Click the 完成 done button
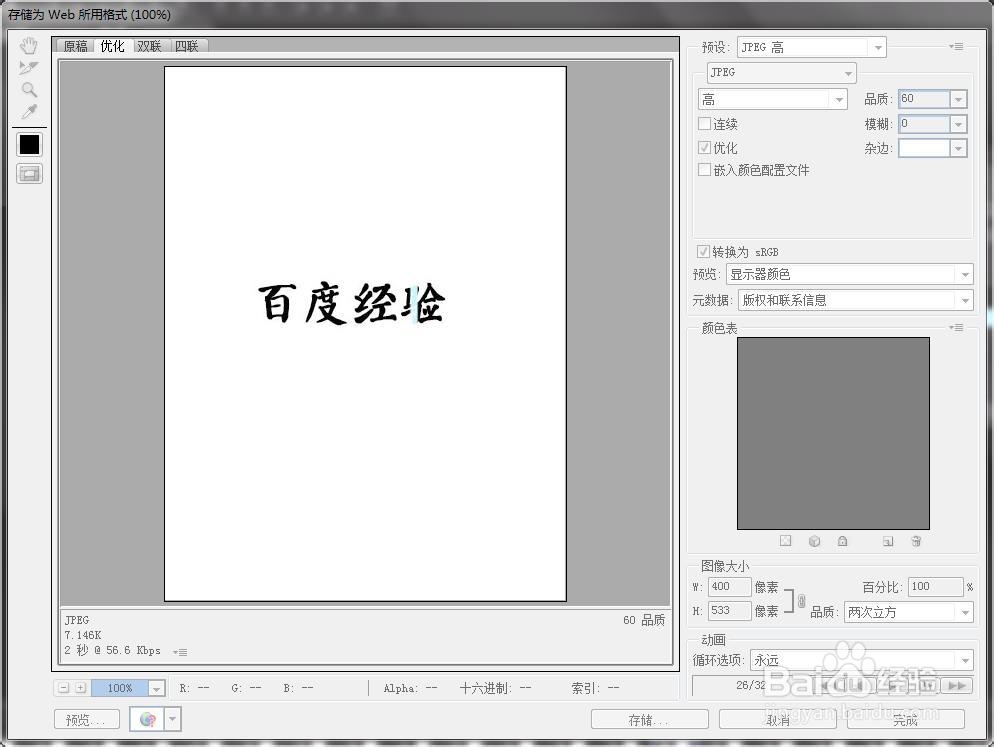The image size is (994, 747). pyautogui.click(x=903, y=718)
